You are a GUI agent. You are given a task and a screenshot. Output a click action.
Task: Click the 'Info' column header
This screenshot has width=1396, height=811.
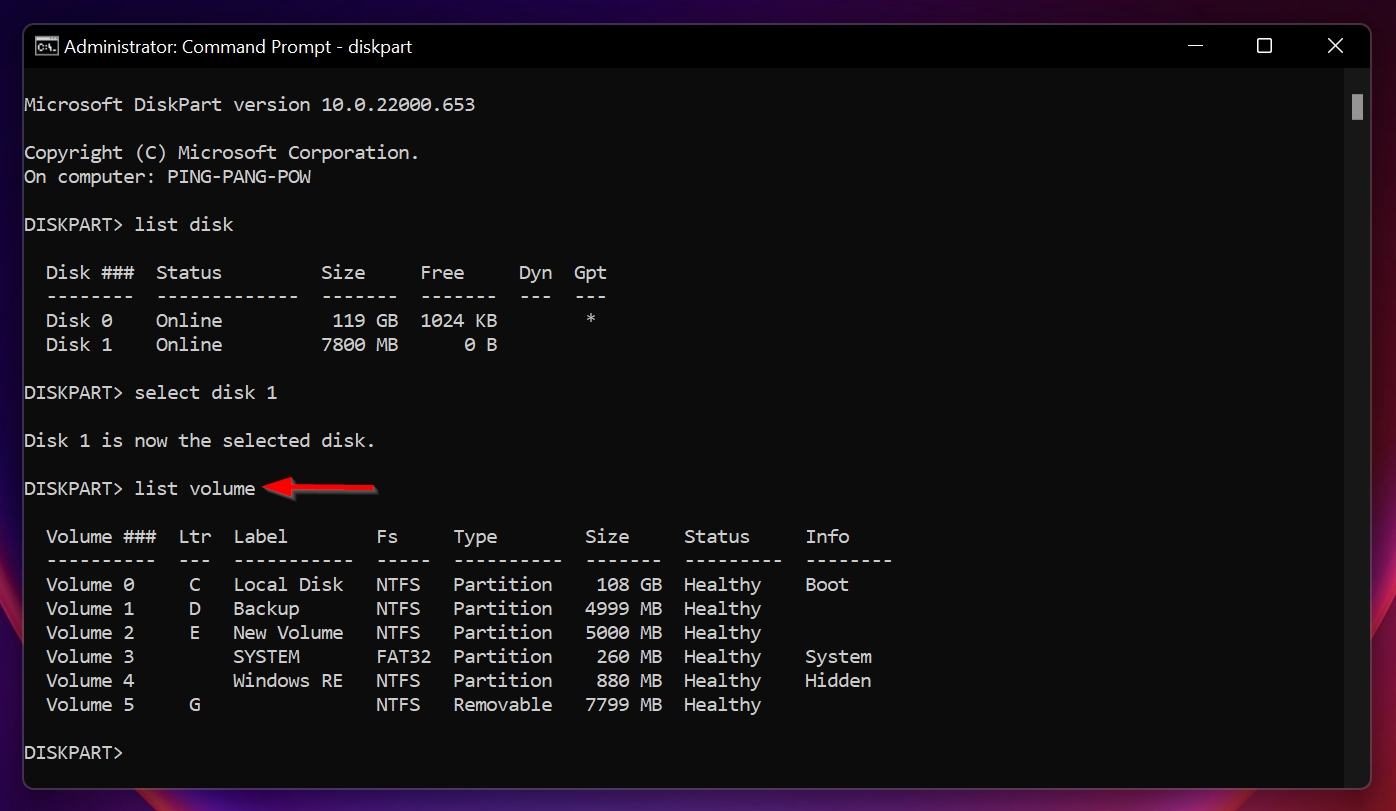[x=827, y=537]
